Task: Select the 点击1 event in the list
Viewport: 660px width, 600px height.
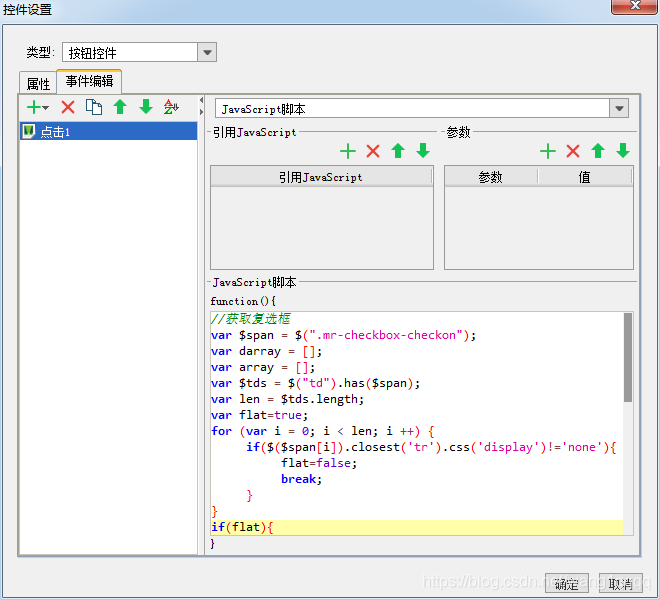Action: pos(56,132)
